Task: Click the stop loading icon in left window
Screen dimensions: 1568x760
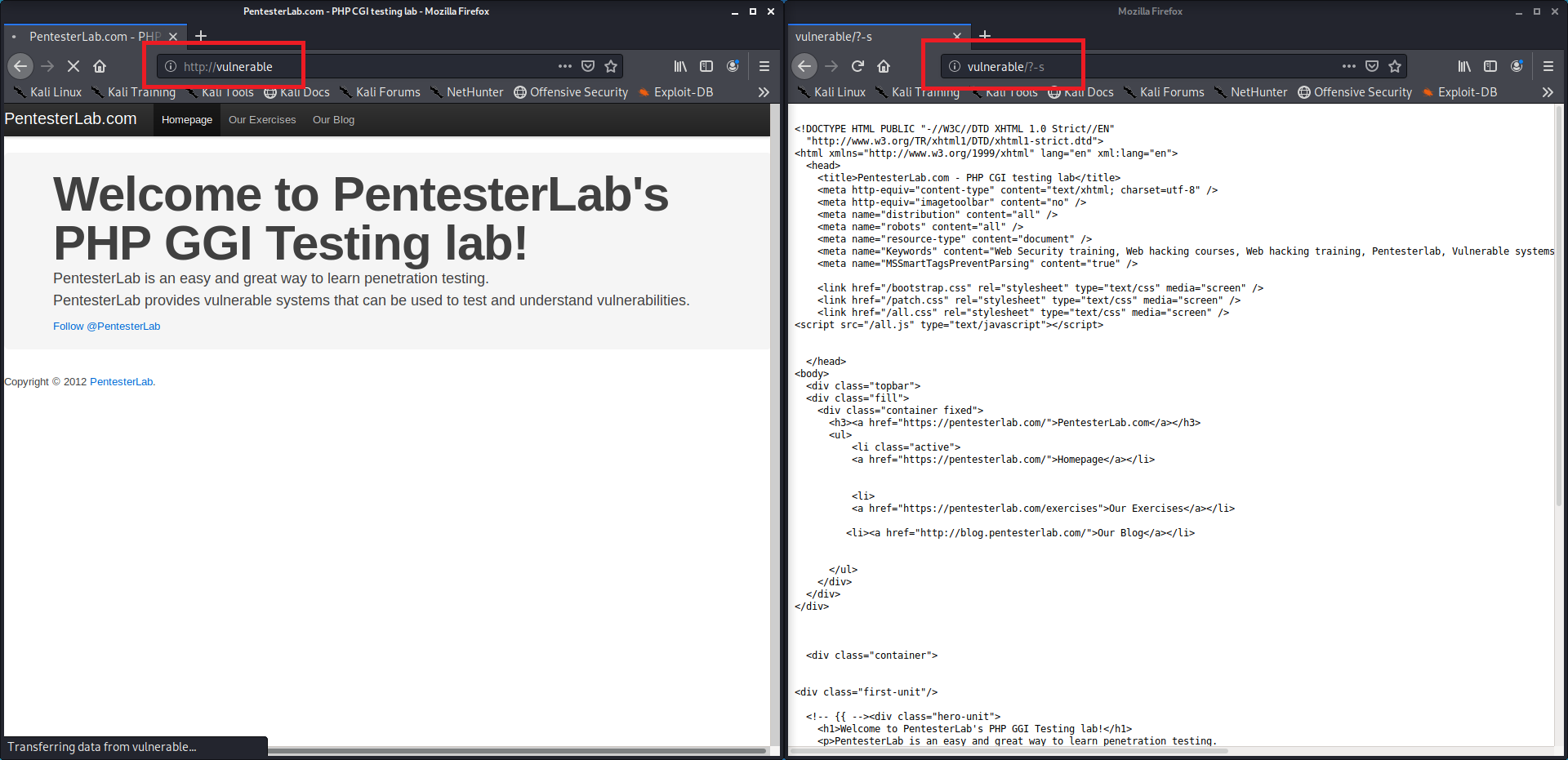Action: (73, 66)
